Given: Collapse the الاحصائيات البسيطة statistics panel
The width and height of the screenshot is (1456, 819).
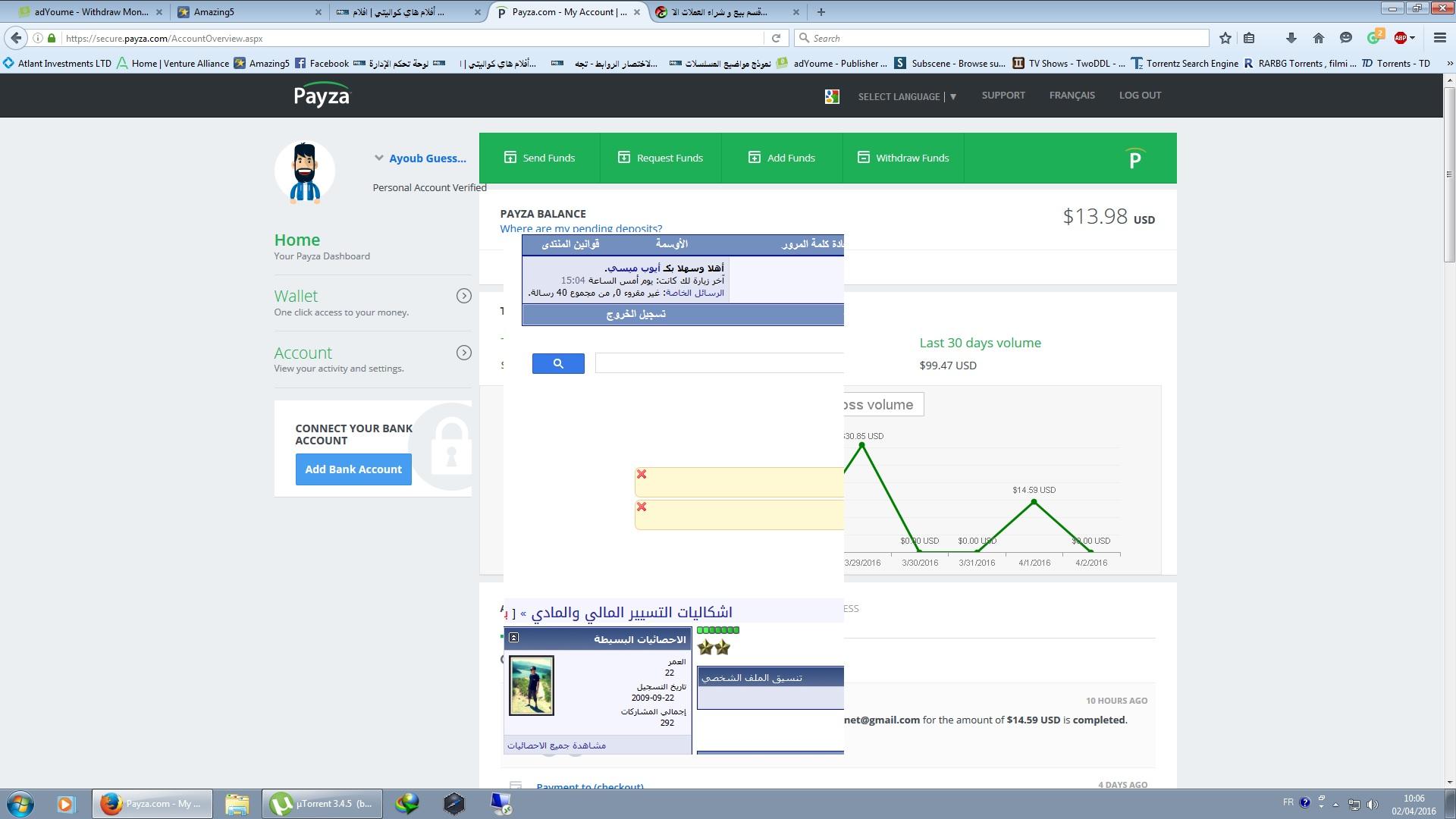Looking at the screenshot, I should coord(513,638).
